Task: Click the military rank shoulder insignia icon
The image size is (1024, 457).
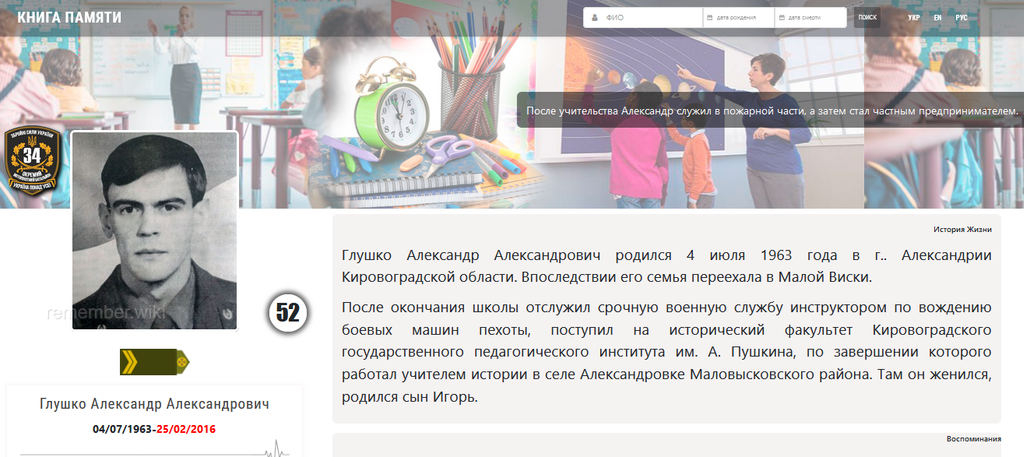Action: pos(154,361)
